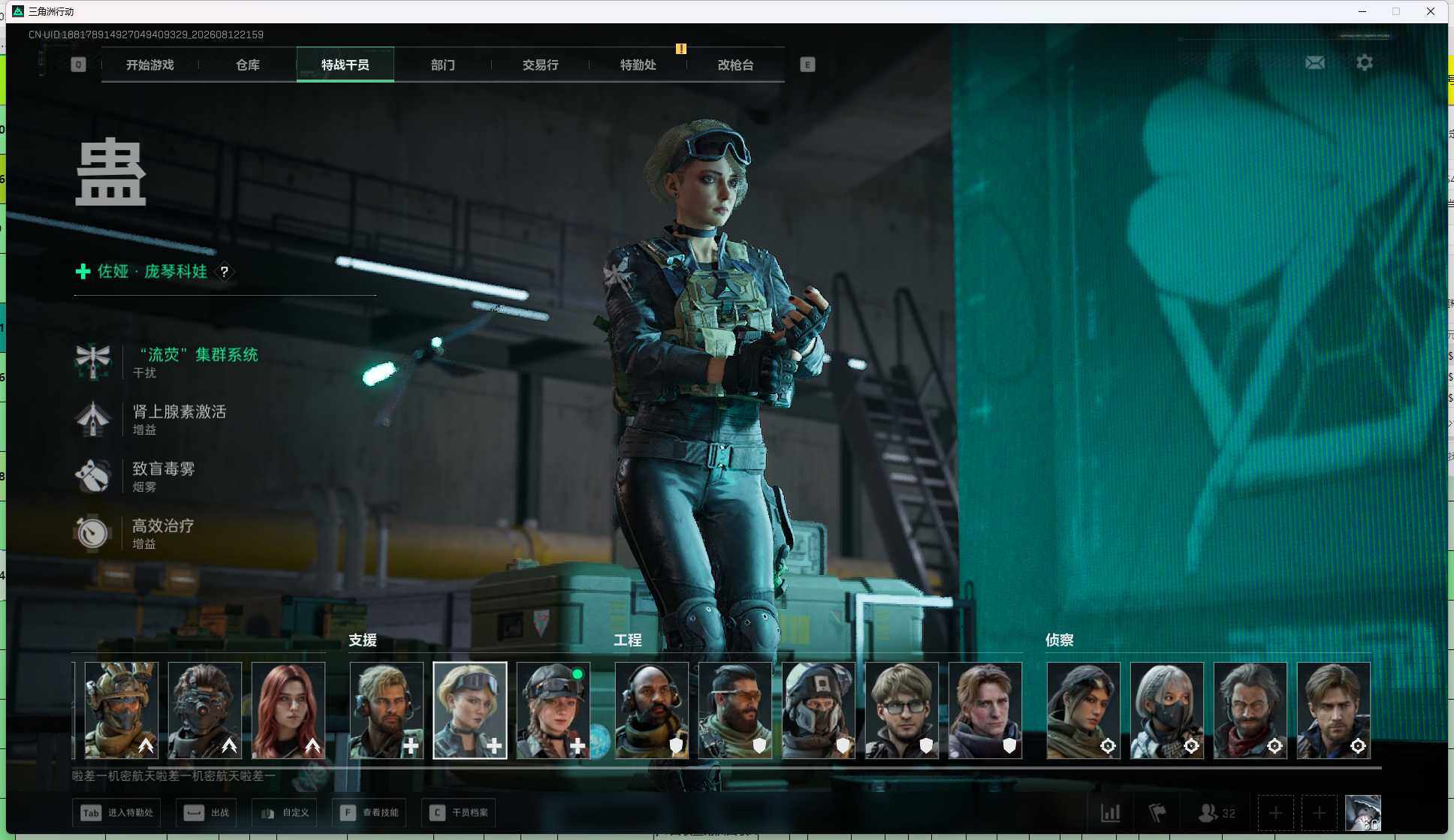
Task: Select the bearded recon operator with red scarf
Action: [x=1250, y=710]
